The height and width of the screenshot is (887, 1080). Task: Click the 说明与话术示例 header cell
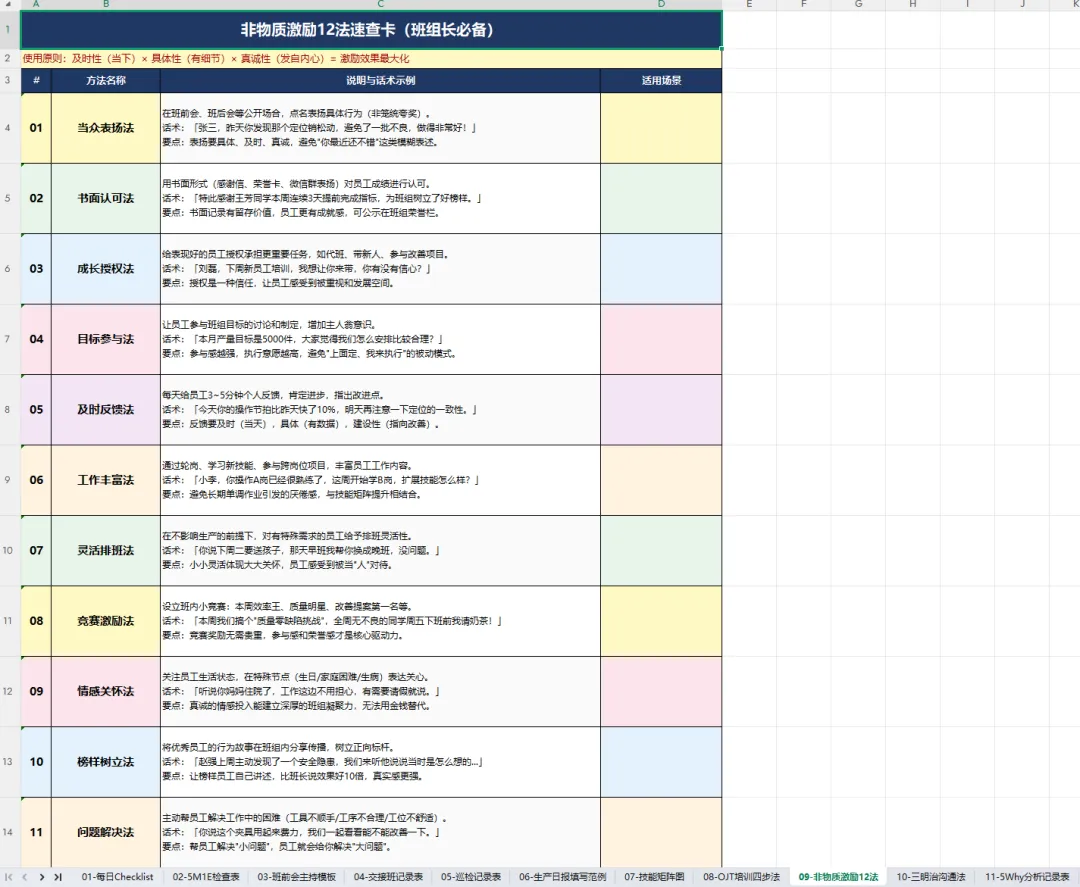tap(380, 81)
